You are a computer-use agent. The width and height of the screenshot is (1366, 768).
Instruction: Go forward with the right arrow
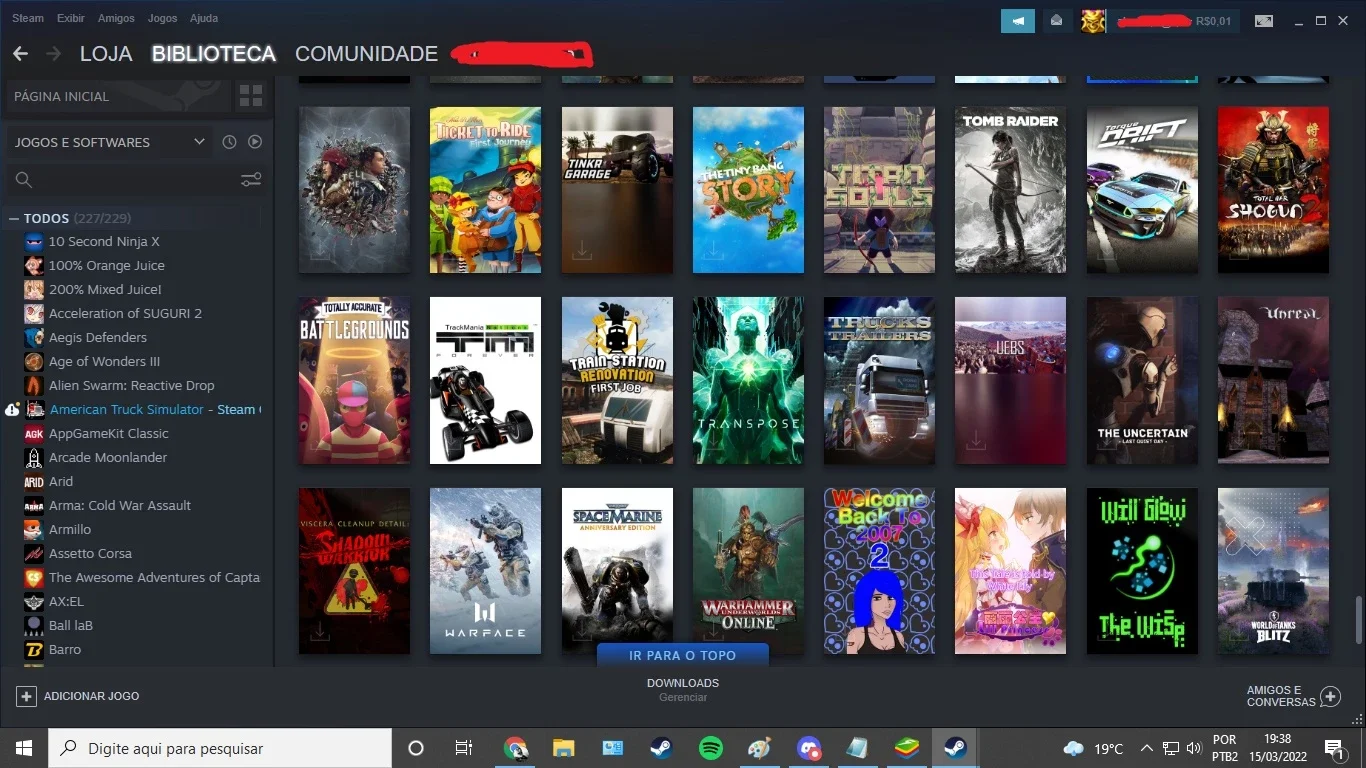tap(53, 53)
